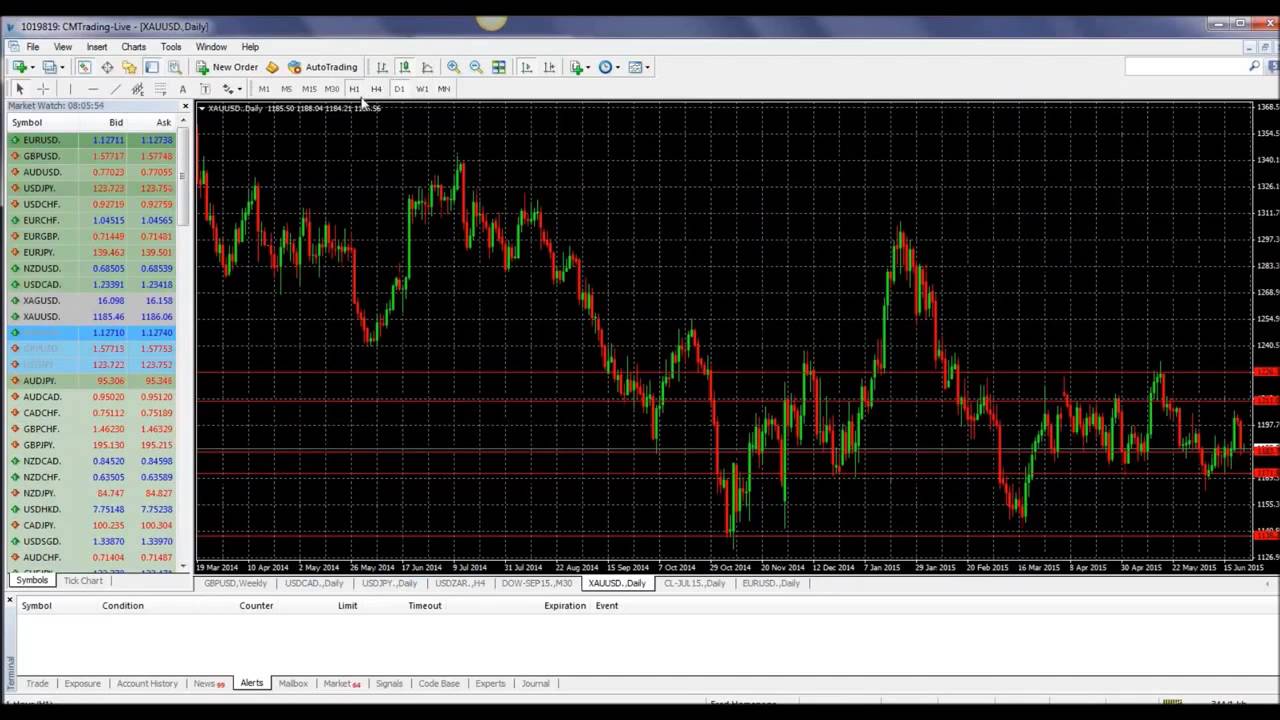This screenshot has width=1280, height=720.
Task: Toggle the Navigator star-folder icon
Action: (x=129, y=67)
